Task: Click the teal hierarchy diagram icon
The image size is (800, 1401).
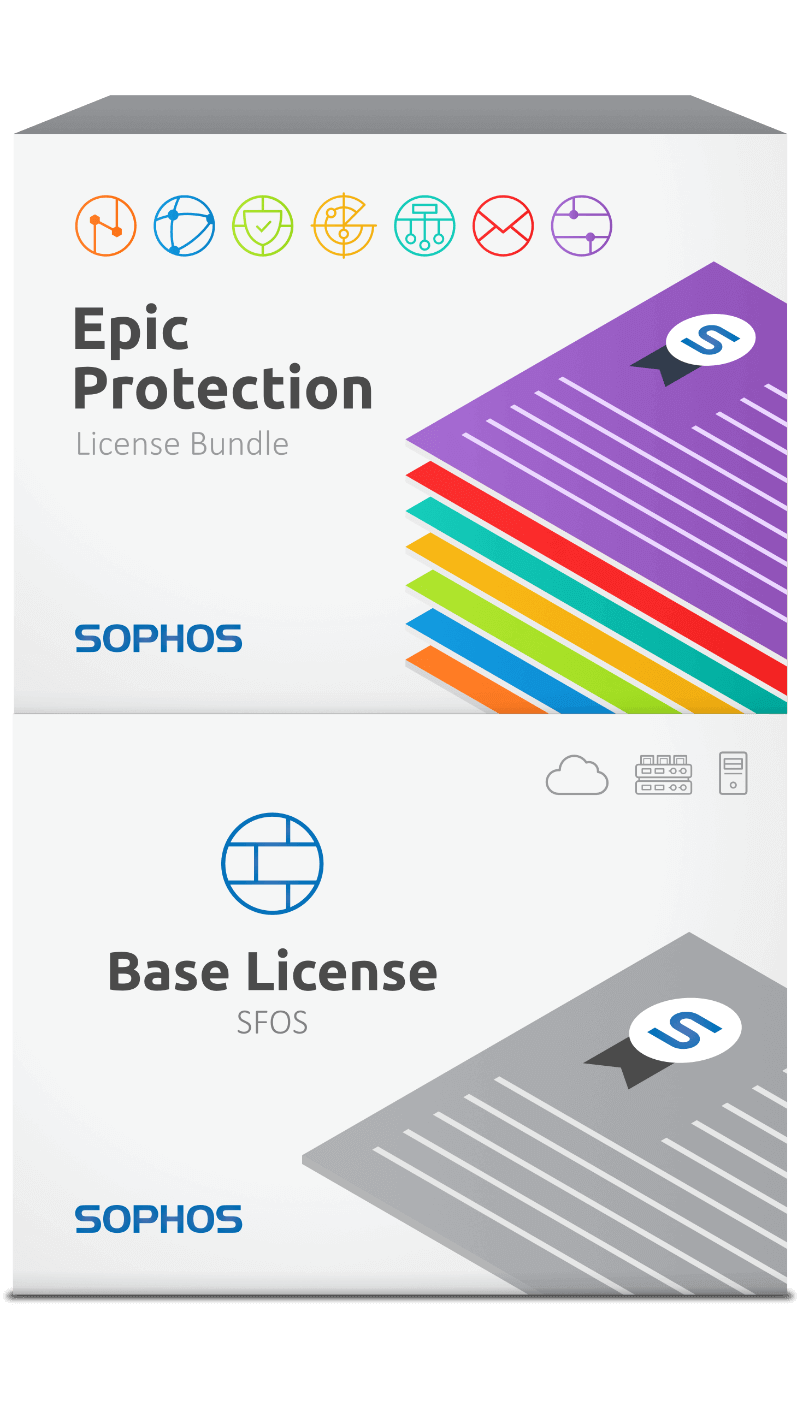Action: tap(425, 226)
